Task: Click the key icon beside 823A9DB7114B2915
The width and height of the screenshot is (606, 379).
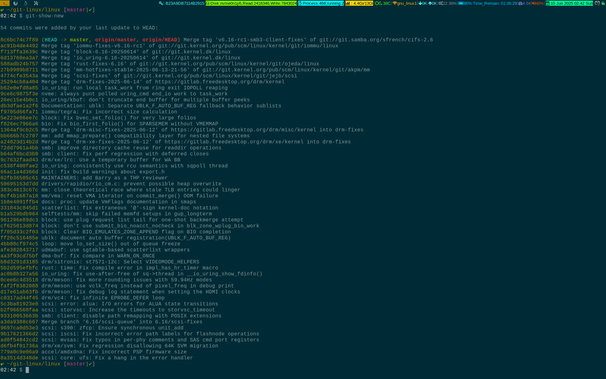Action: click(161, 3)
